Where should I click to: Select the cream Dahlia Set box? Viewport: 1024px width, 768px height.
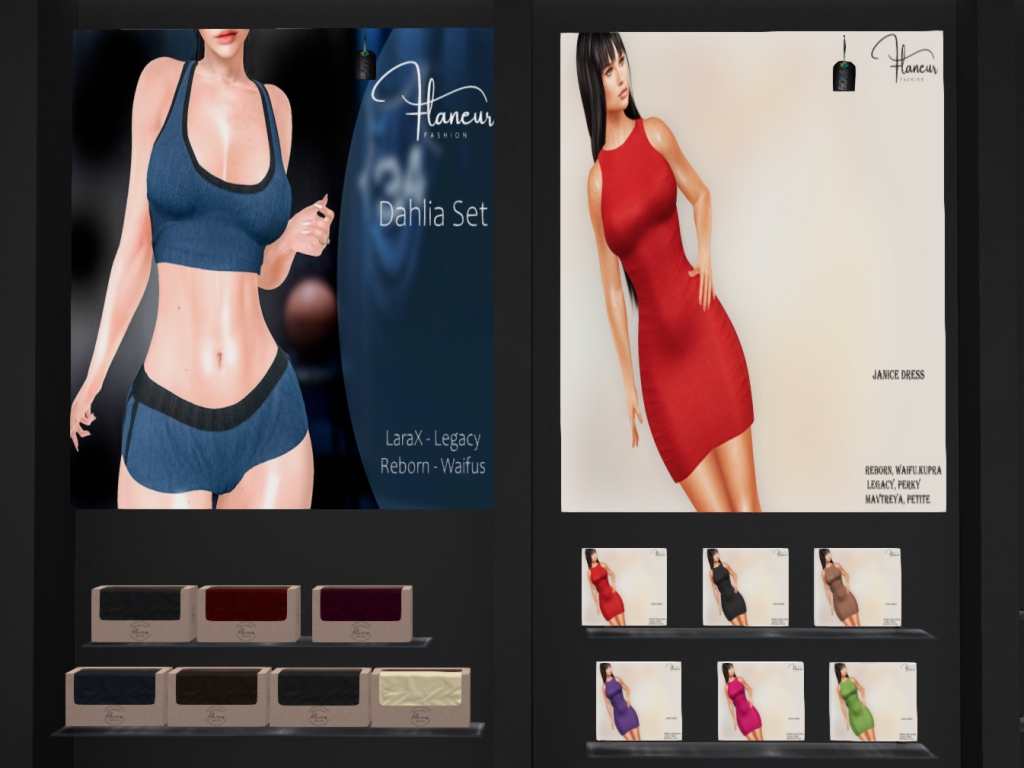(x=421, y=697)
